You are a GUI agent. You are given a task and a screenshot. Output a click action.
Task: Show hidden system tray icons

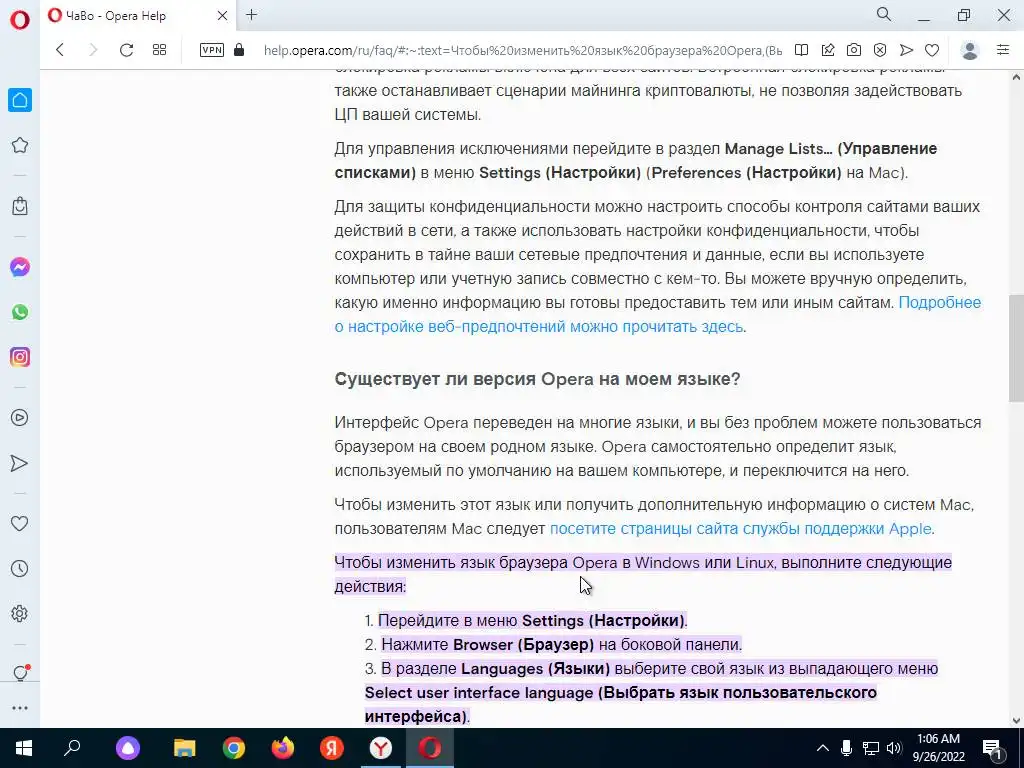[823, 748]
